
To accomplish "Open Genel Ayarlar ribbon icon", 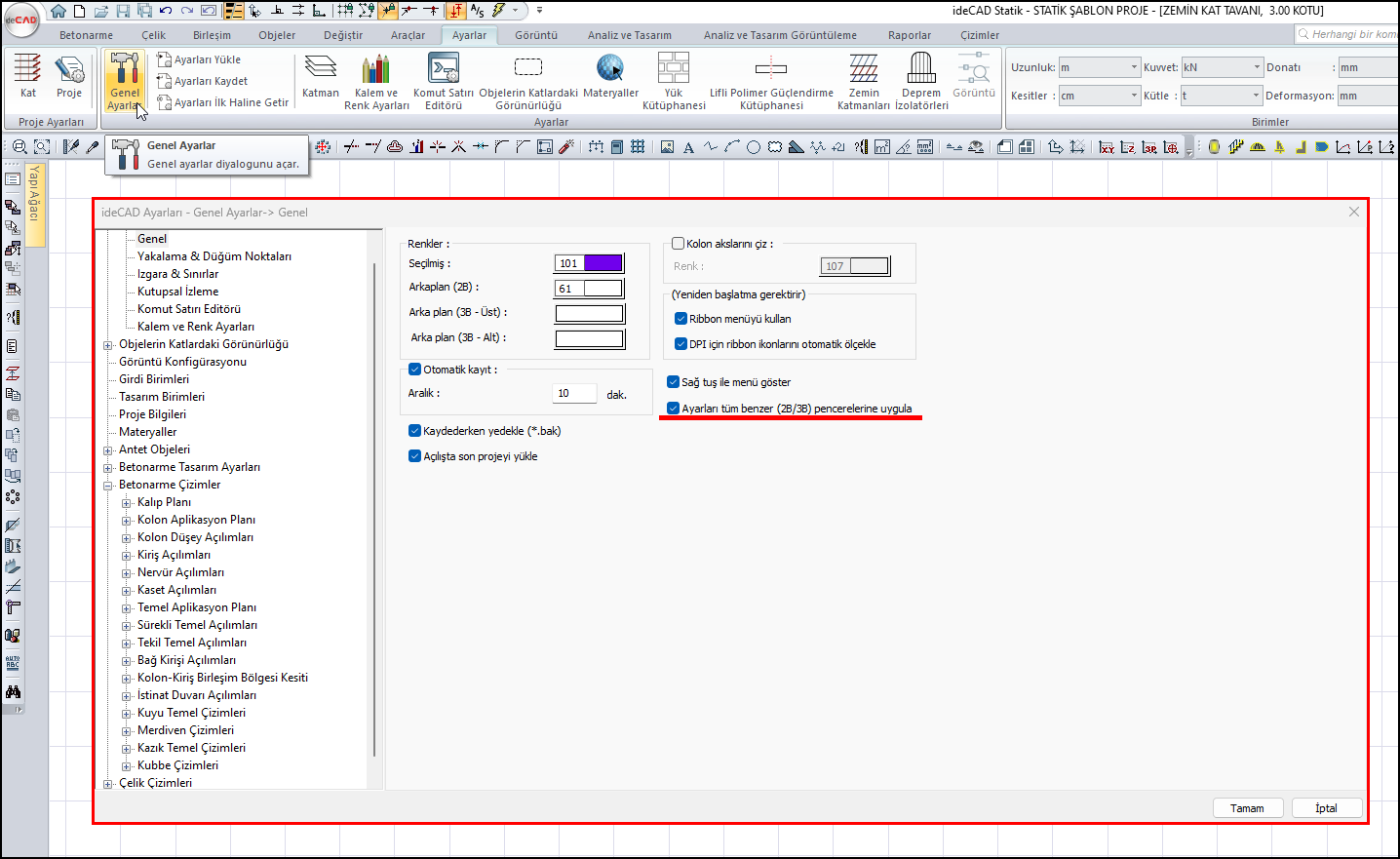I will tap(125, 70).
